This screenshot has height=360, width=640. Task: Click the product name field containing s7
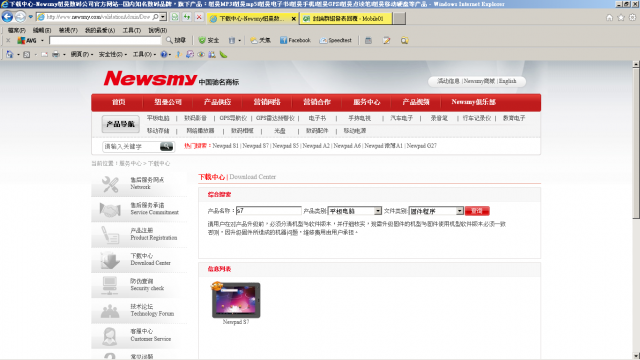click(269, 211)
